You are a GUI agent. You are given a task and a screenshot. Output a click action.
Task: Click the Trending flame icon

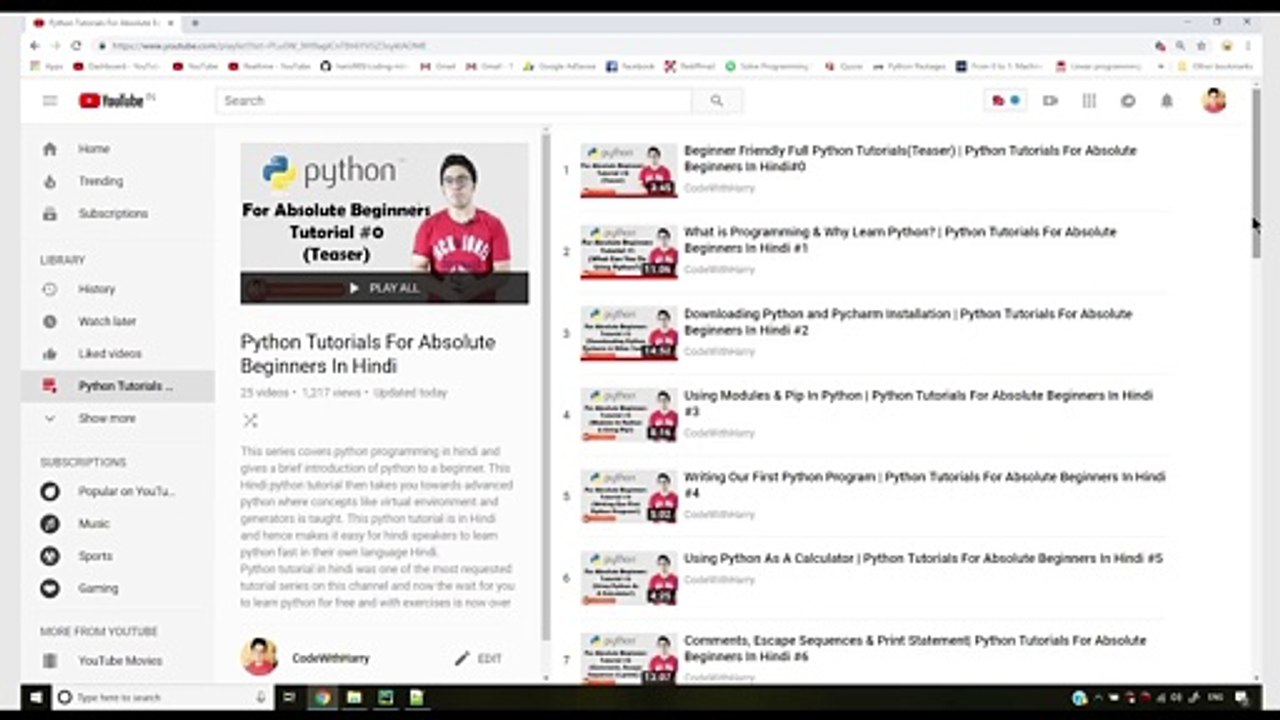tap(50, 181)
